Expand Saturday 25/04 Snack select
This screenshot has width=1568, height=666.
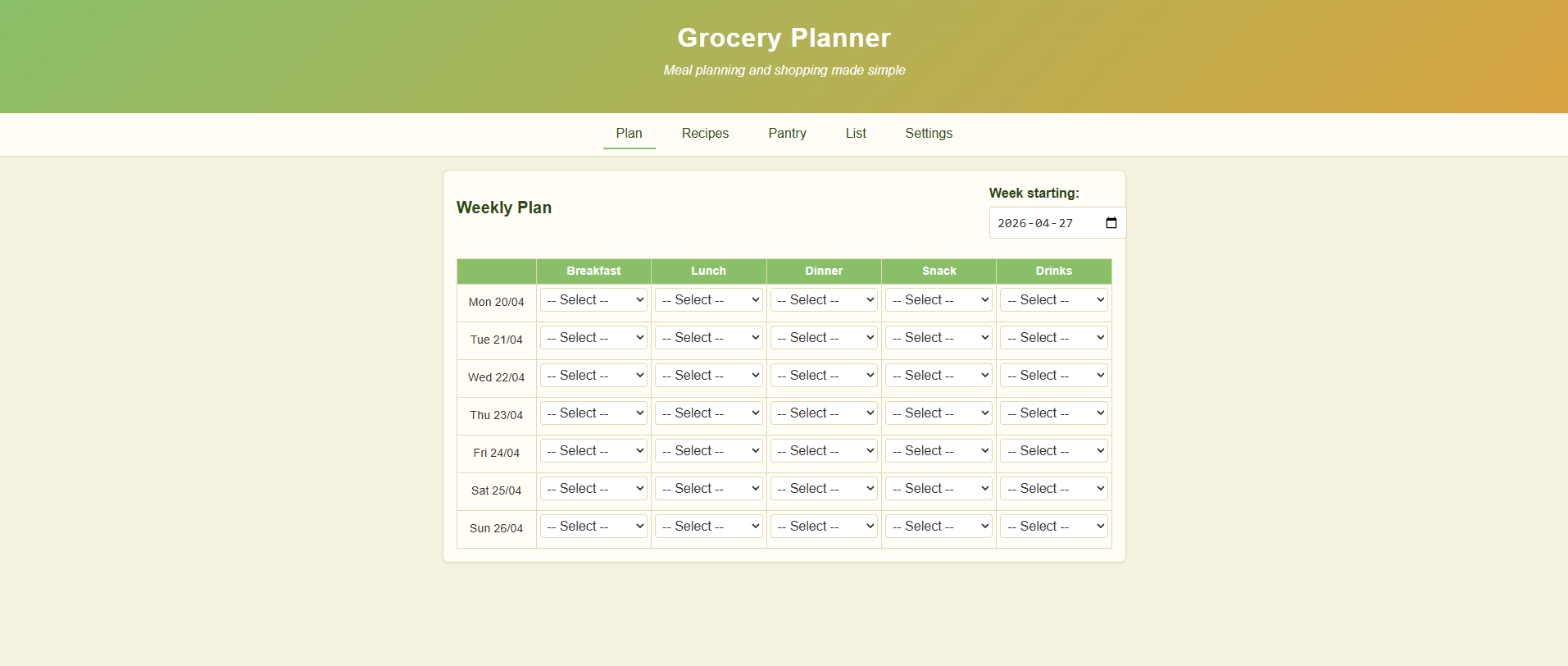(x=939, y=489)
